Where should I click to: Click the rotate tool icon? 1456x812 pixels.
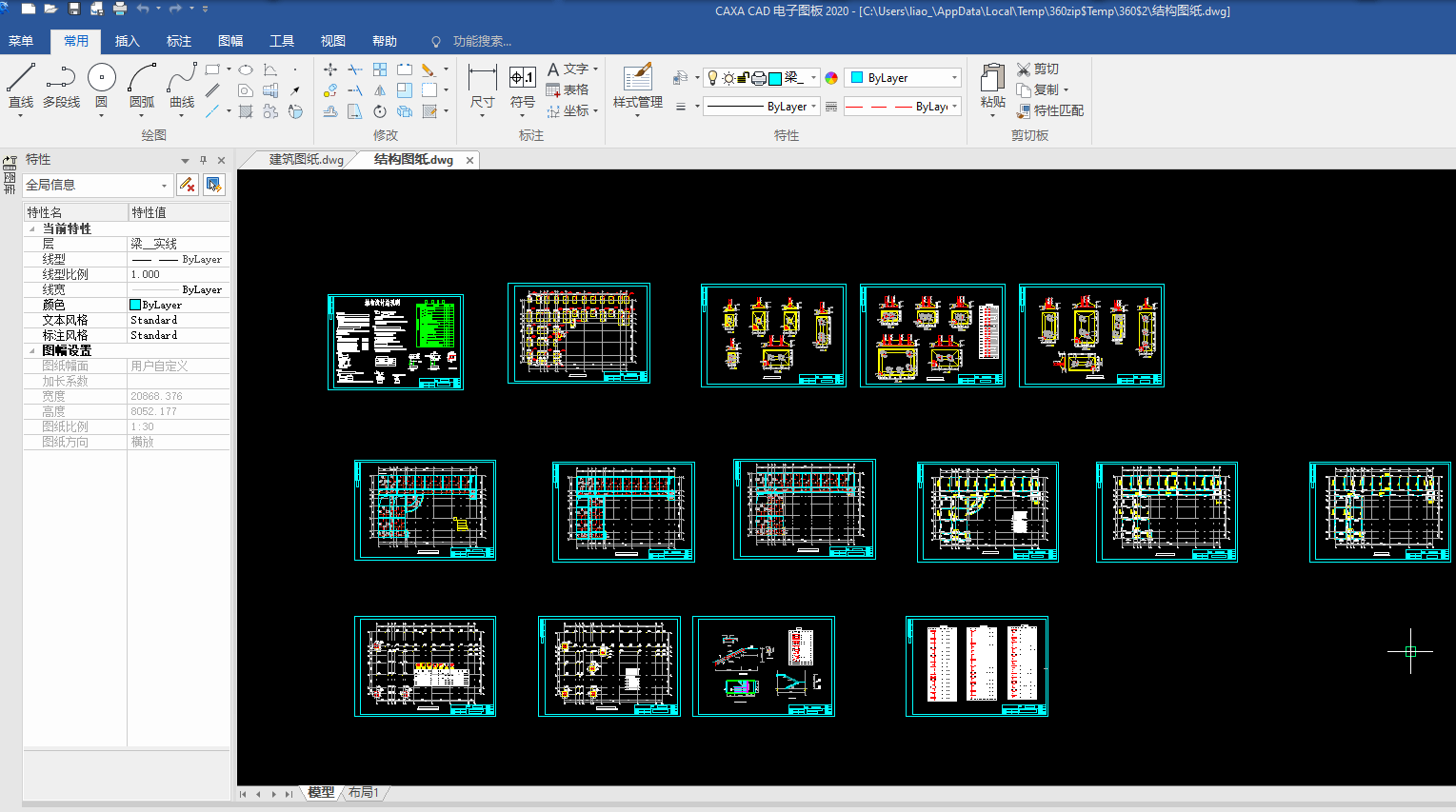pyautogui.click(x=380, y=111)
